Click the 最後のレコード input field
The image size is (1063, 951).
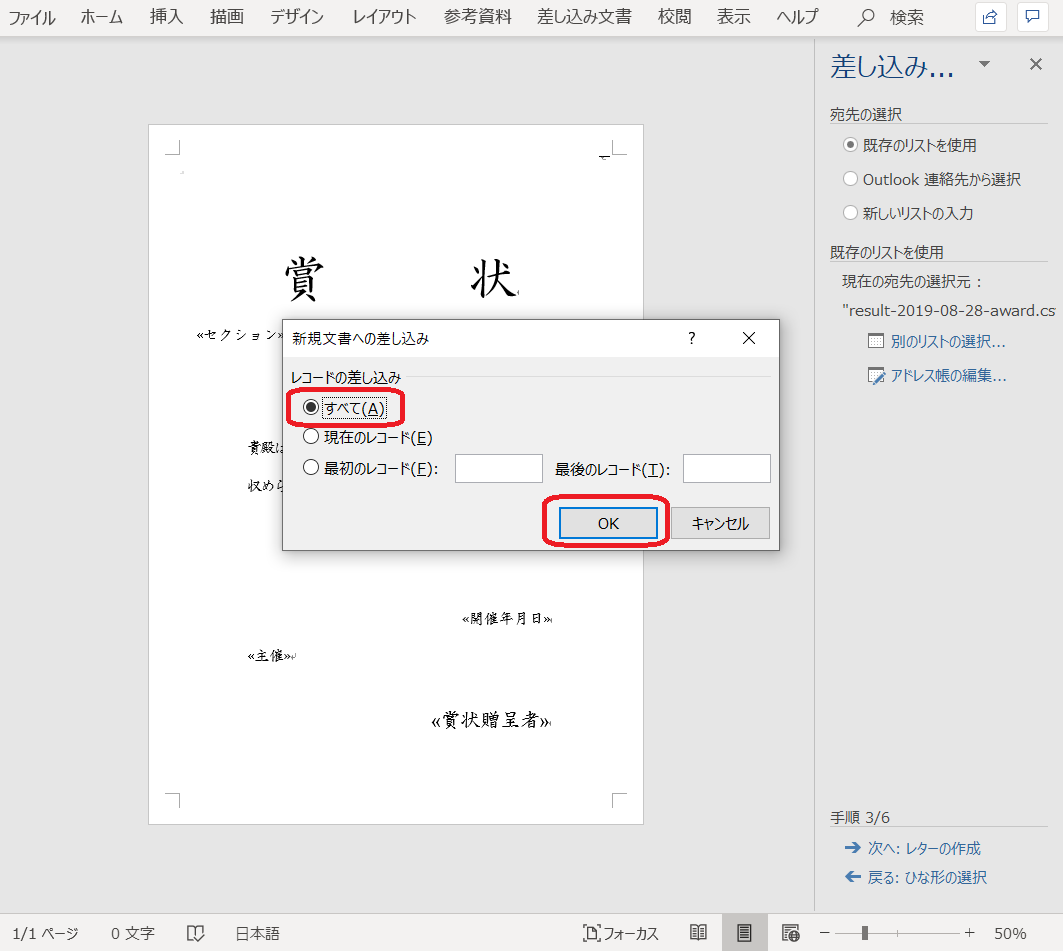pyautogui.click(x=726, y=469)
